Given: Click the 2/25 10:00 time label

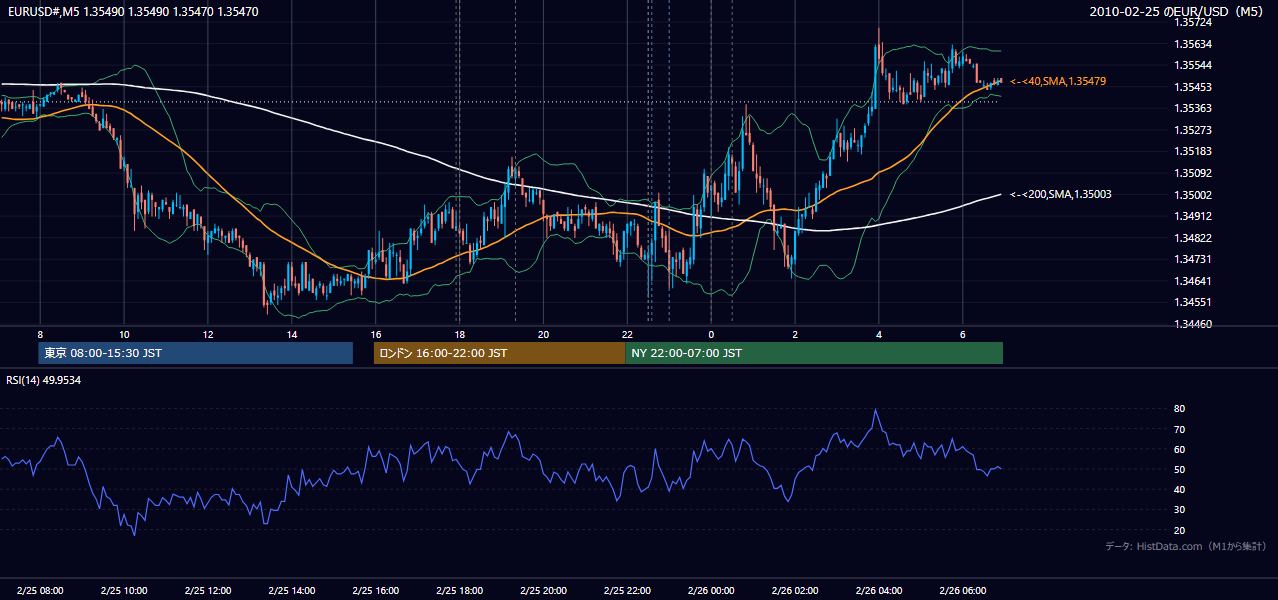Looking at the screenshot, I should pyautogui.click(x=124, y=591).
